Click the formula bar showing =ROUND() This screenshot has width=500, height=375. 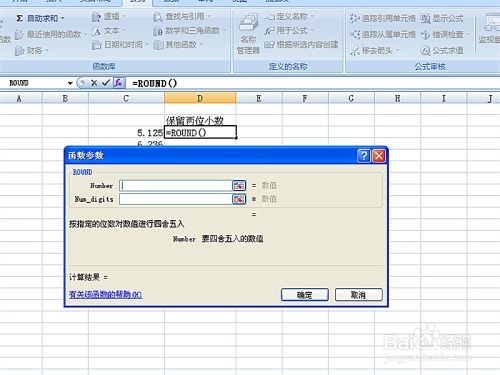[x=313, y=83]
